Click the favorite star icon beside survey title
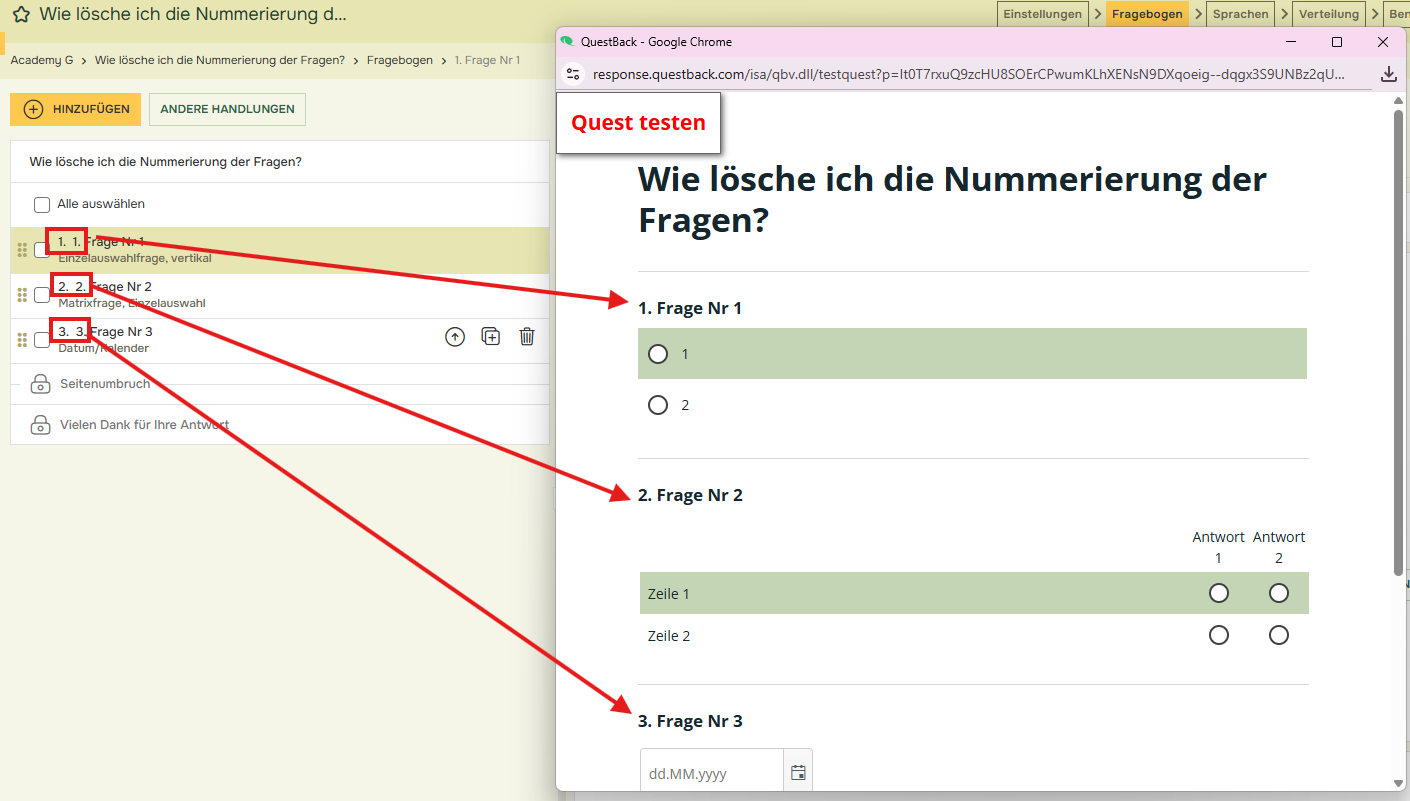 point(21,15)
